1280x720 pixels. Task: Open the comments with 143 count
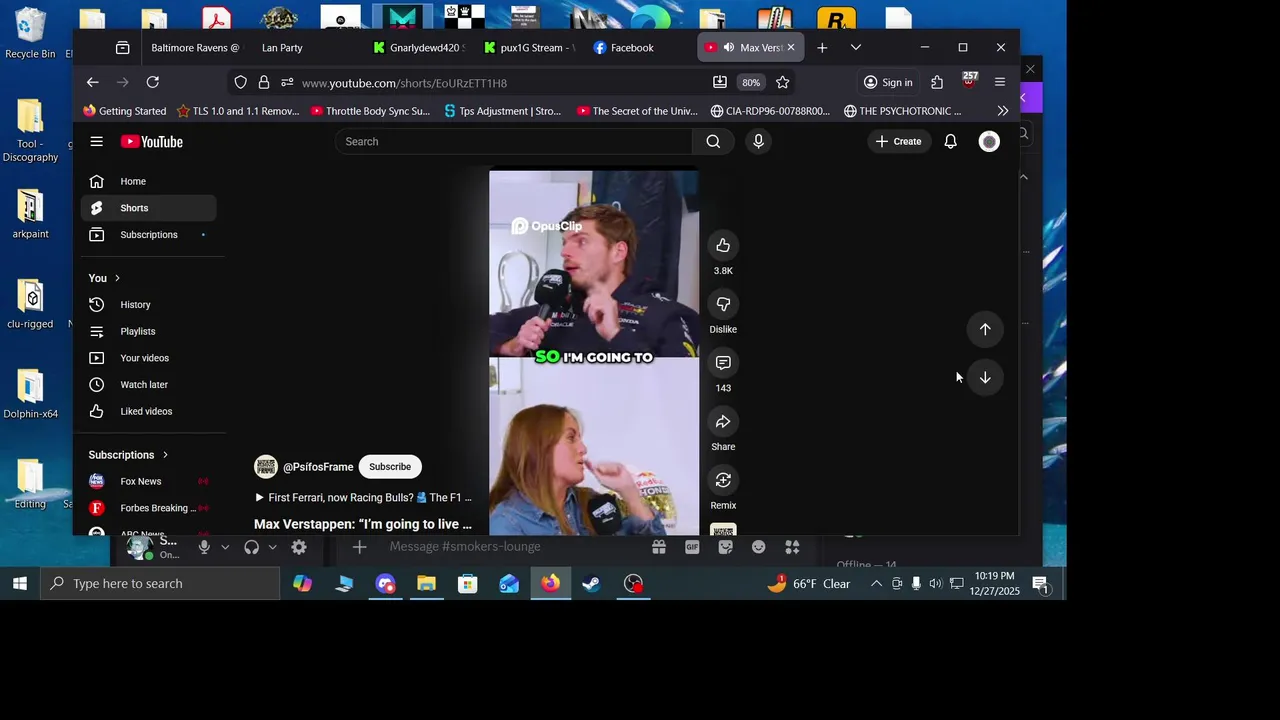(723, 363)
